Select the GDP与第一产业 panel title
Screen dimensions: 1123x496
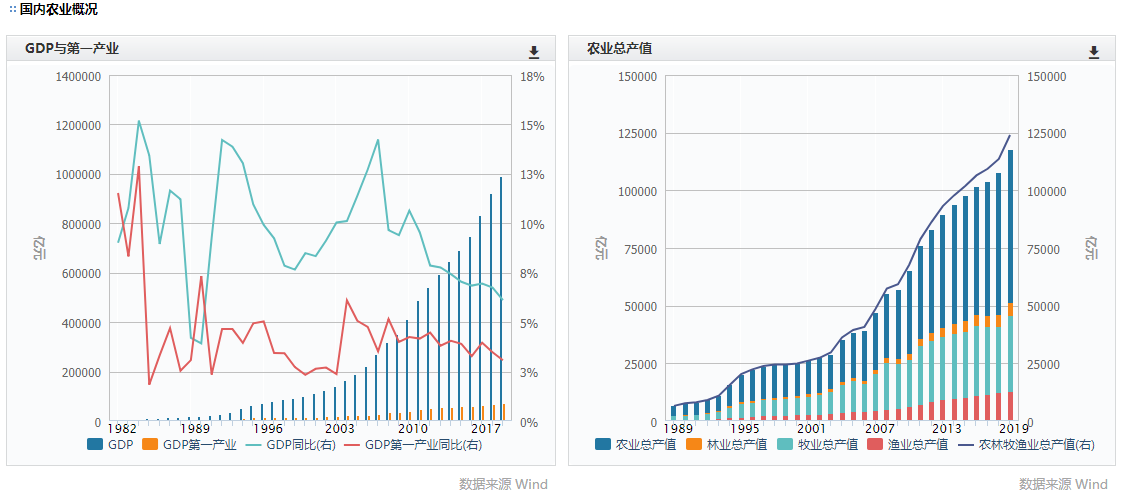72,49
